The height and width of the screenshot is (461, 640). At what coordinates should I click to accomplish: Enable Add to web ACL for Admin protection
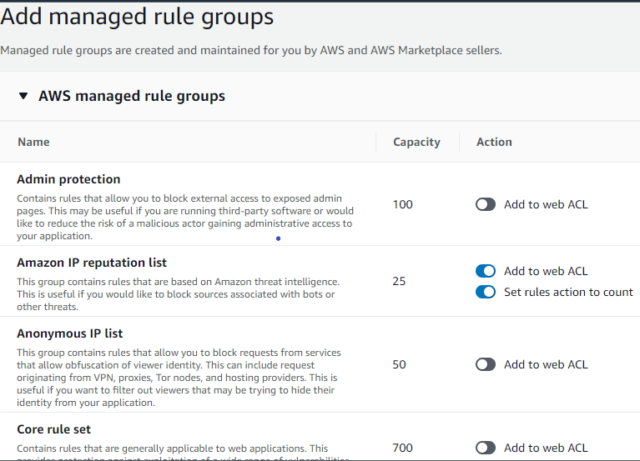coord(485,204)
